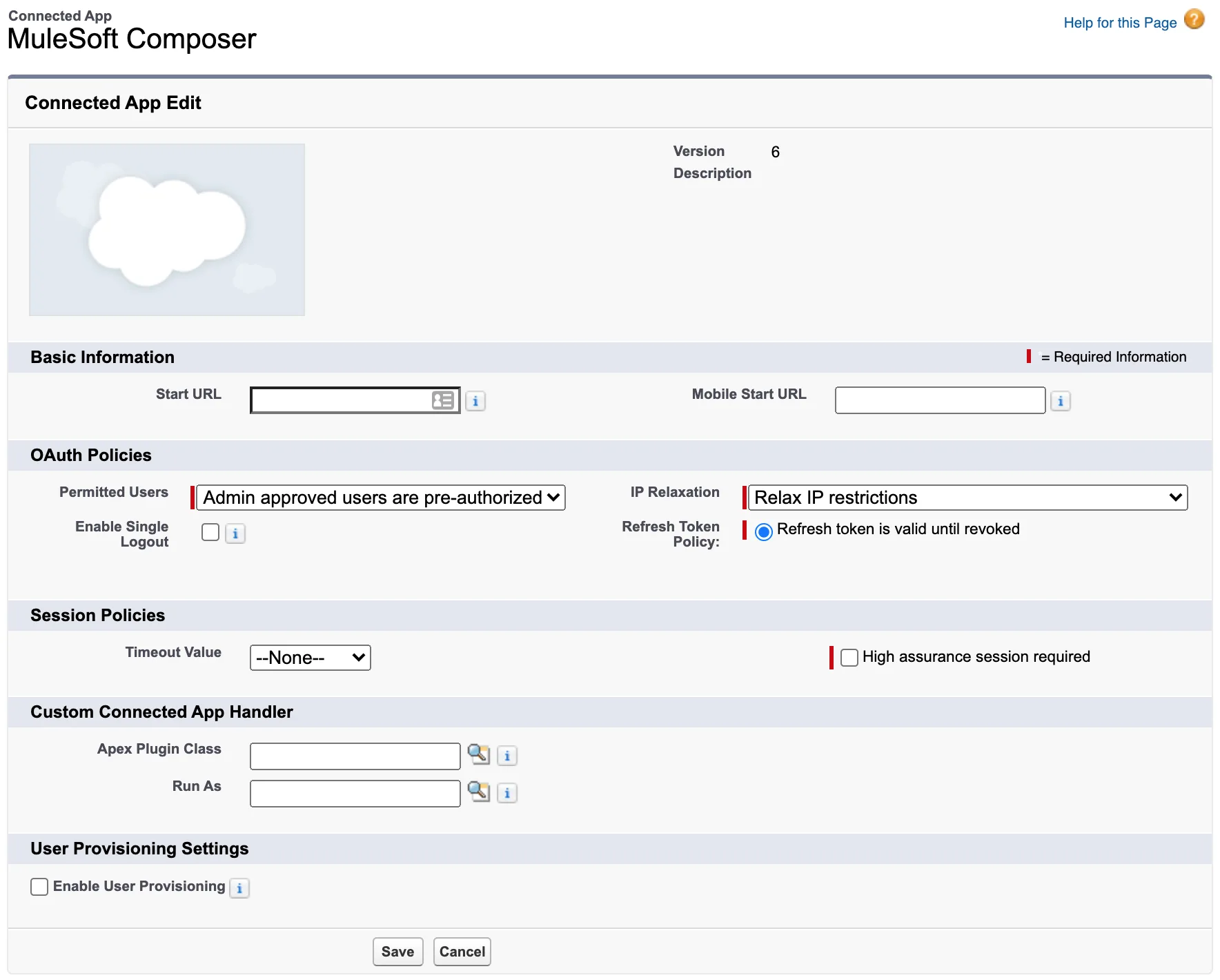This screenshot has height=980, width=1220.
Task: Click the Custom Connected App Handler header
Action: point(161,712)
